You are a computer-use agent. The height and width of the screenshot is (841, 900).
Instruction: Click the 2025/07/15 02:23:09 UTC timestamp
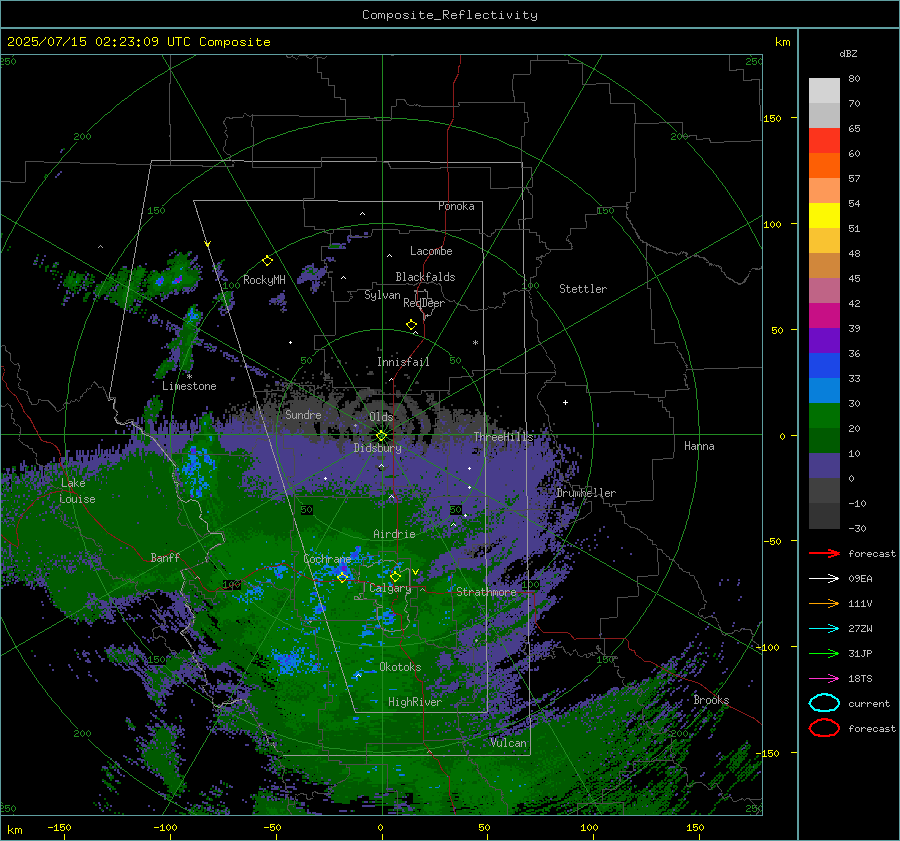[138, 42]
